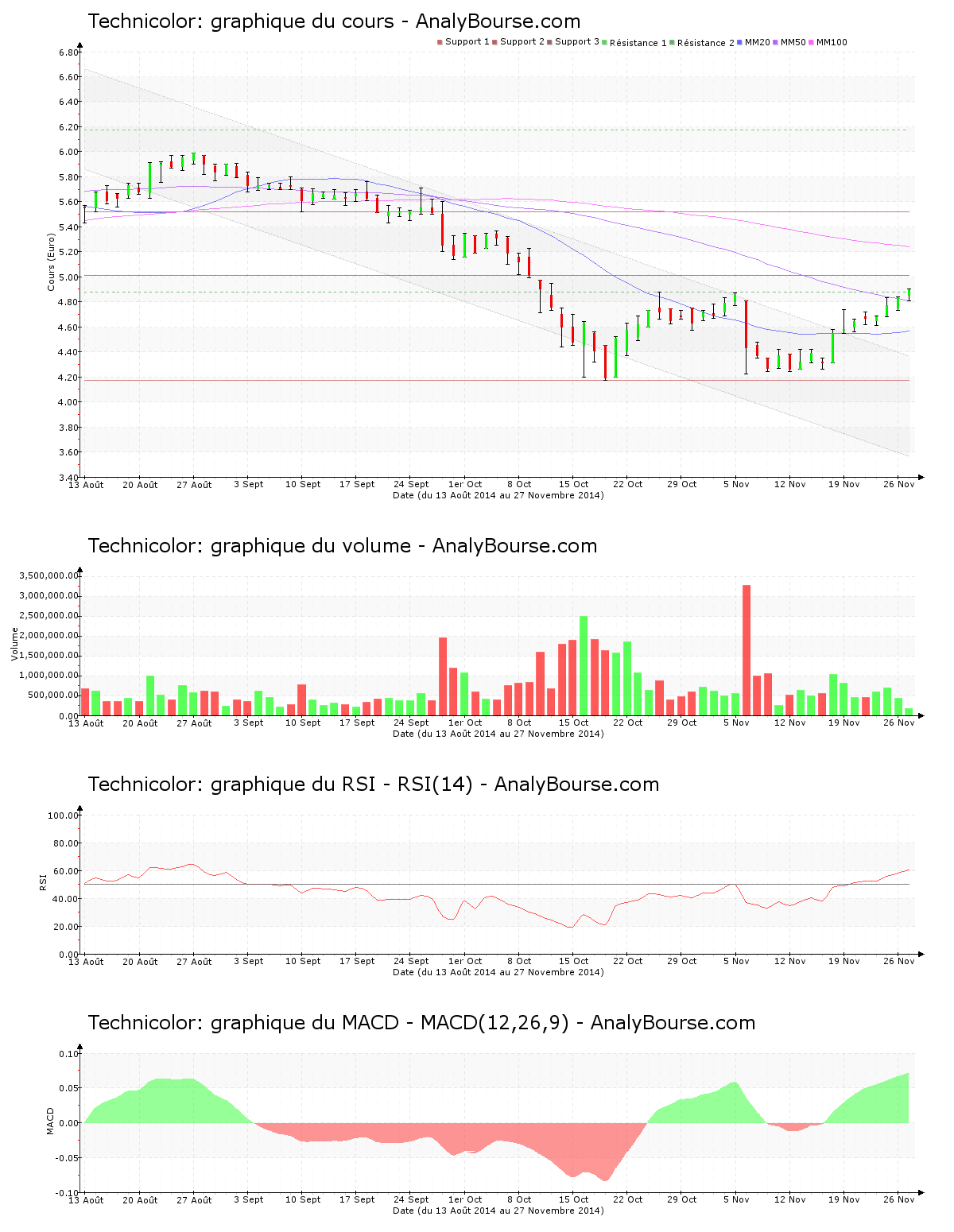The width and height of the screenshot is (954, 1232).
Task: Click '8 Oct' on the MACD chart axis
Action: 519,1199
